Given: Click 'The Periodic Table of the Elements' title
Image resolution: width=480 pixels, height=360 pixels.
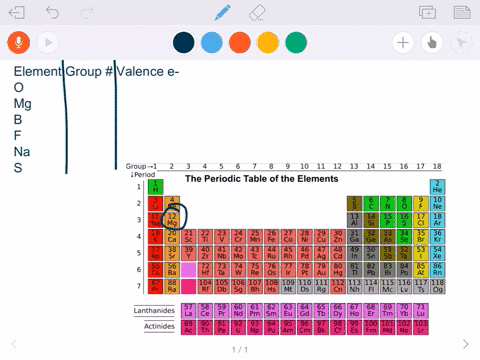Looking at the screenshot, I should pos(262,179).
